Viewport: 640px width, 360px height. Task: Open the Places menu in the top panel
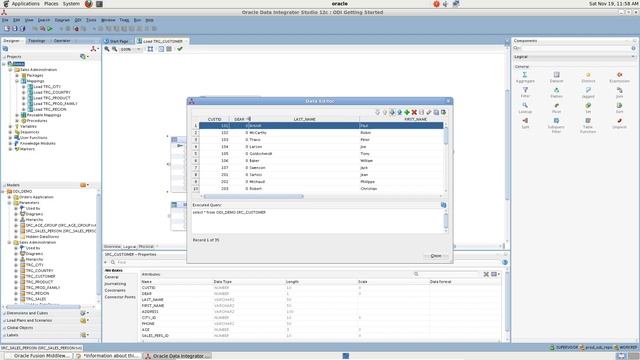[x=51, y=4]
